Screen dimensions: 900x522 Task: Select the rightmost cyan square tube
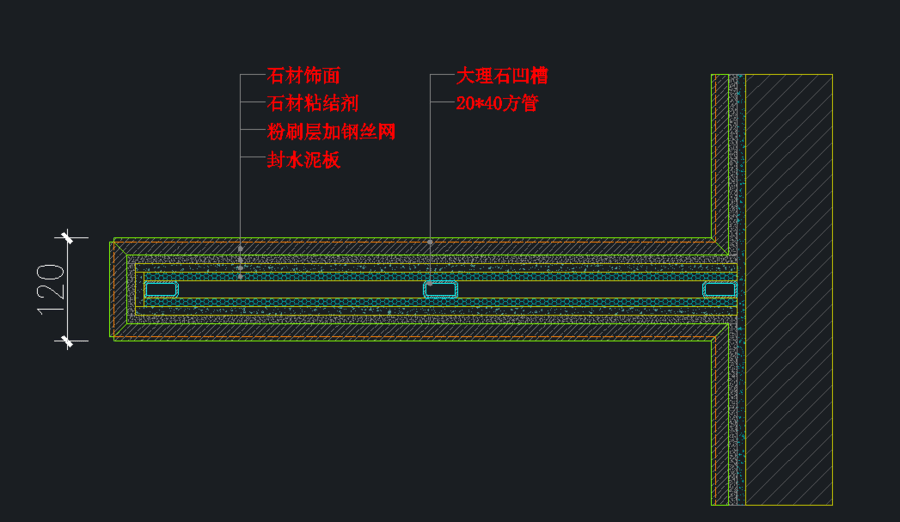click(720, 289)
